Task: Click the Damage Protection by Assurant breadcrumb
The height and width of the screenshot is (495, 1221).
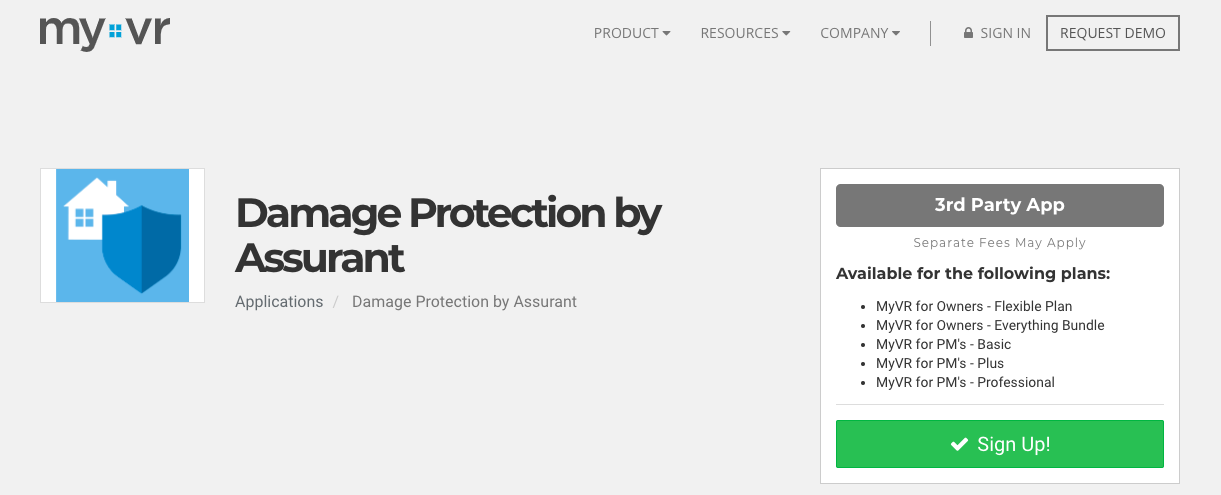Action: coord(464,301)
